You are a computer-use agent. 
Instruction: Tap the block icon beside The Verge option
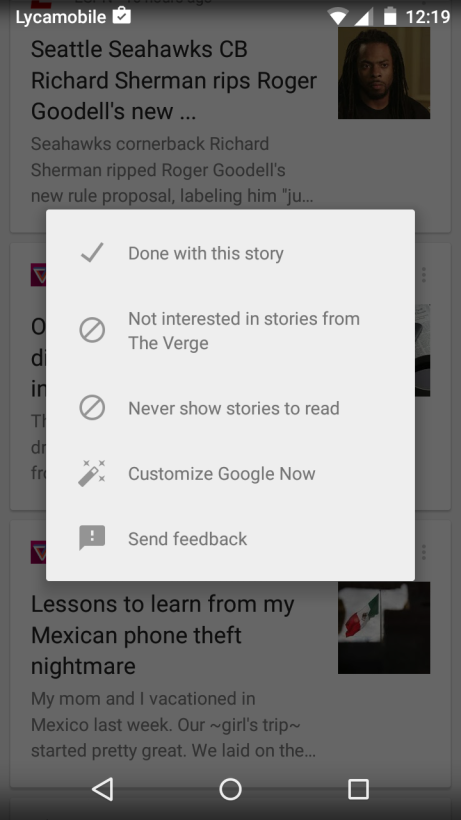[92, 331]
